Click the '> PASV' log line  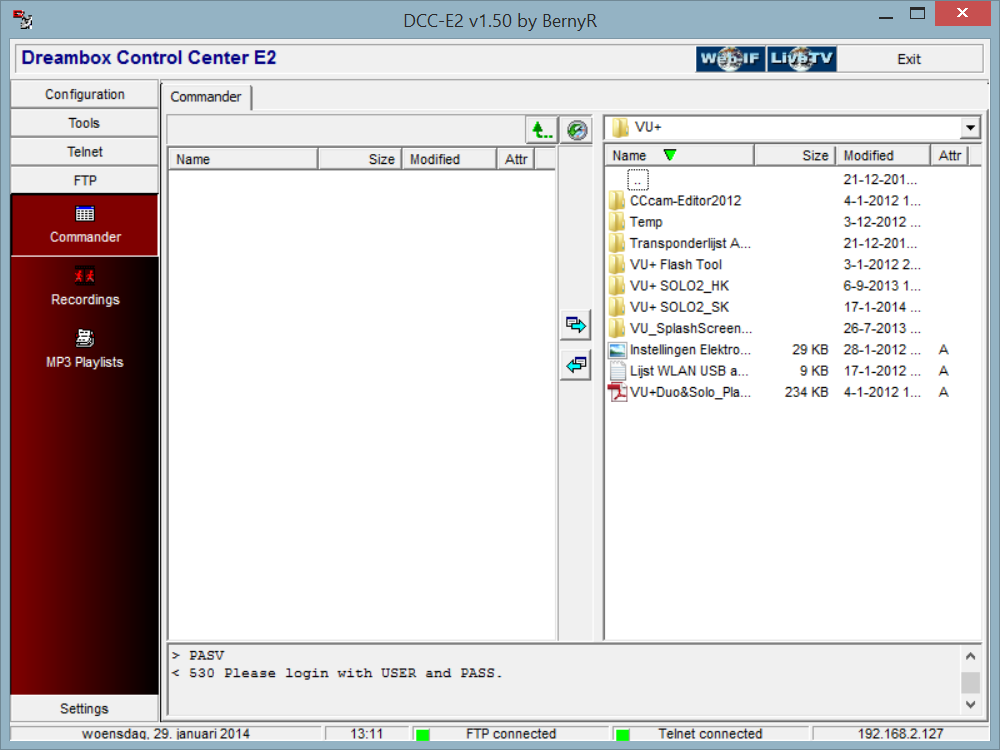[x=198, y=656]
